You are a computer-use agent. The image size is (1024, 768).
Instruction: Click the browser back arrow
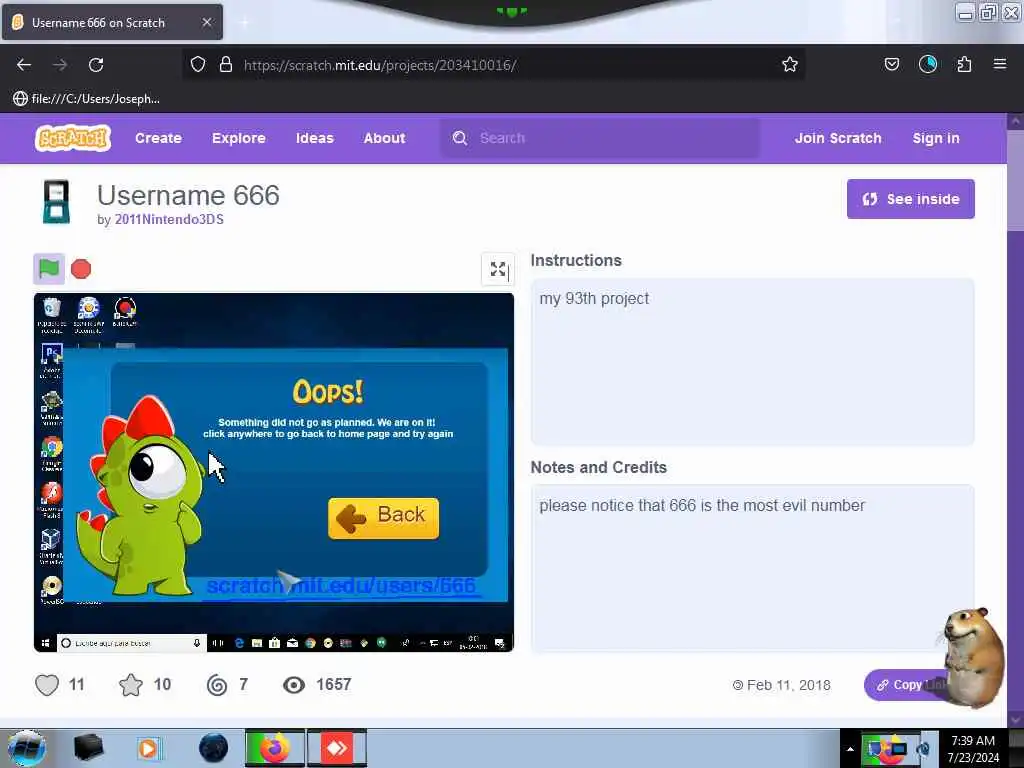(x=24, y=65)
